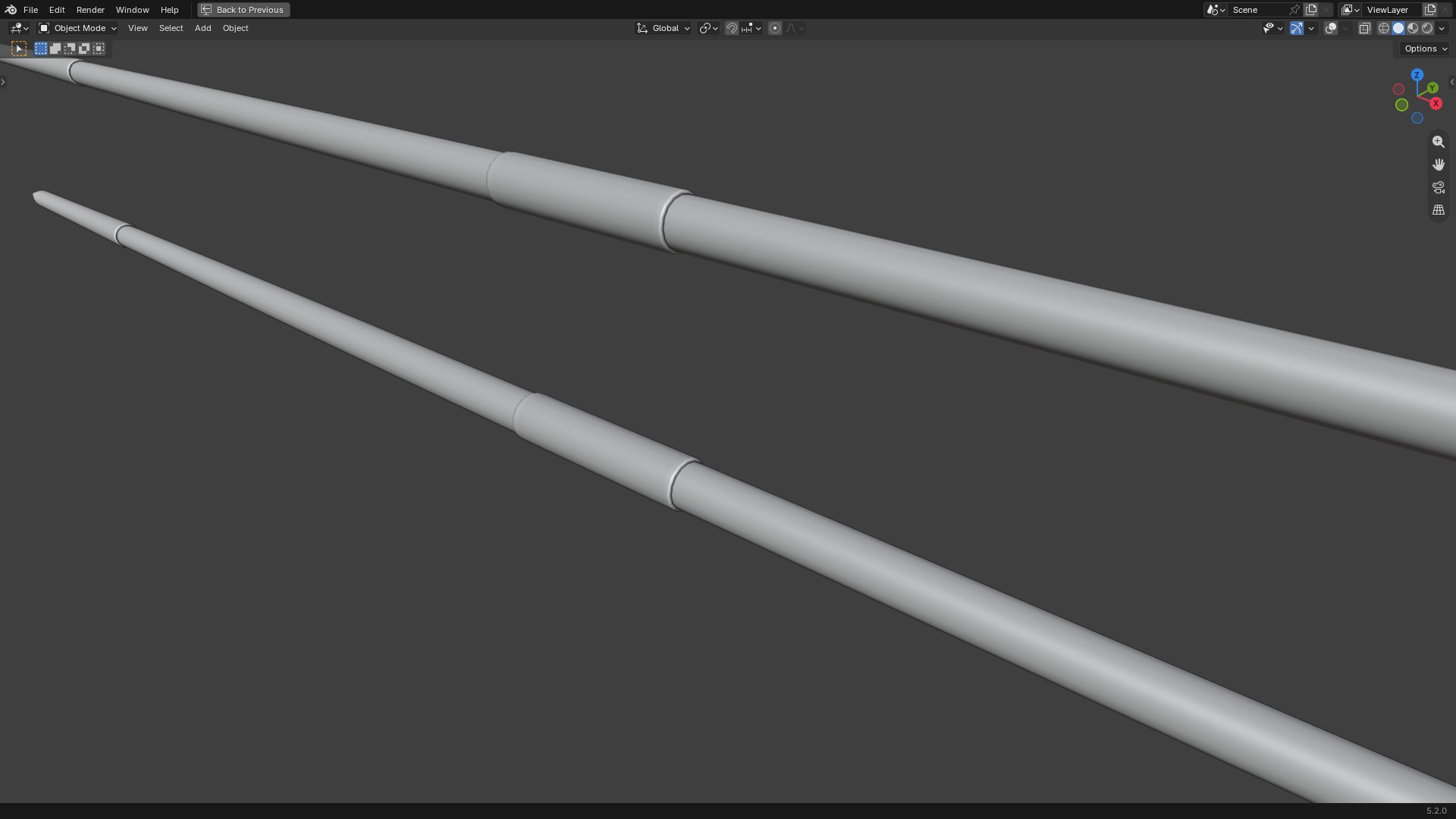Toggle viewport gizmos display
Screen dimensions: 1456x819
click(1297, 28)
